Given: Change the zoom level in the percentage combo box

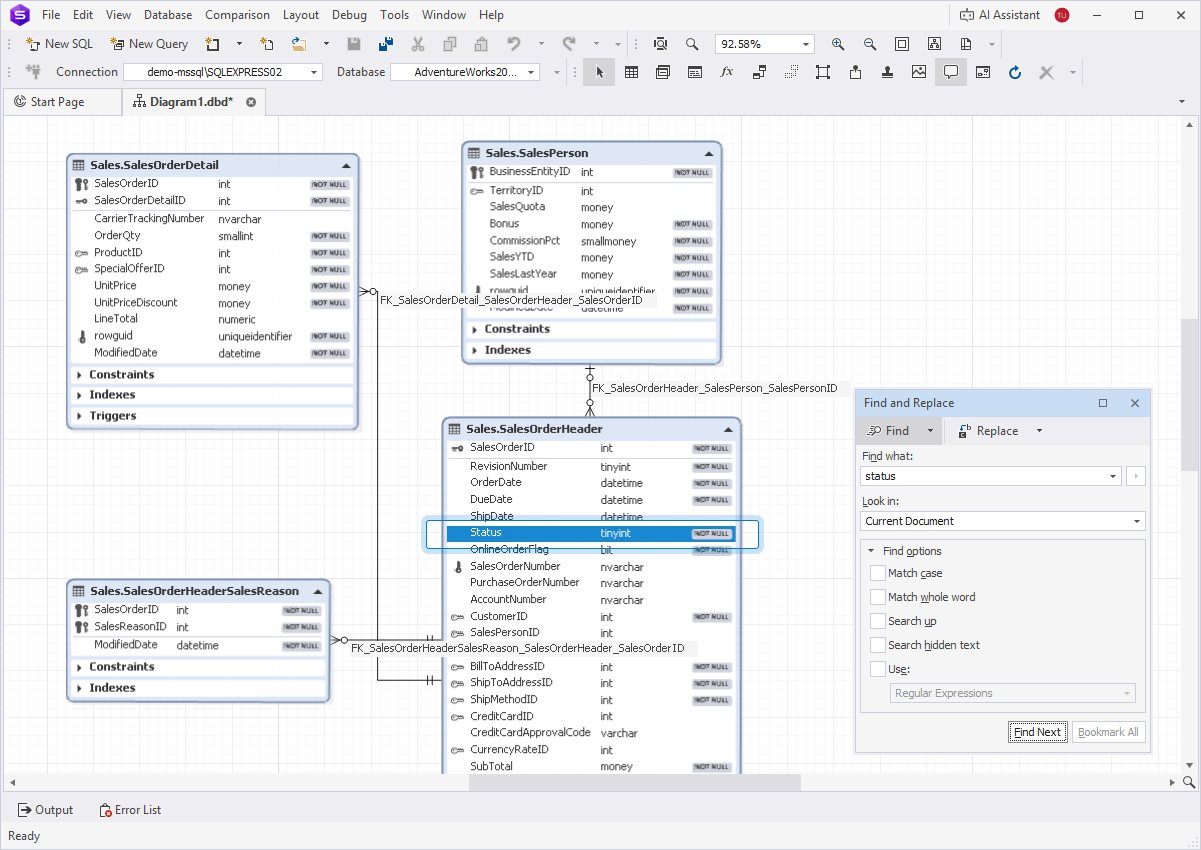Looking at the screenshot, I should (764, 44).
